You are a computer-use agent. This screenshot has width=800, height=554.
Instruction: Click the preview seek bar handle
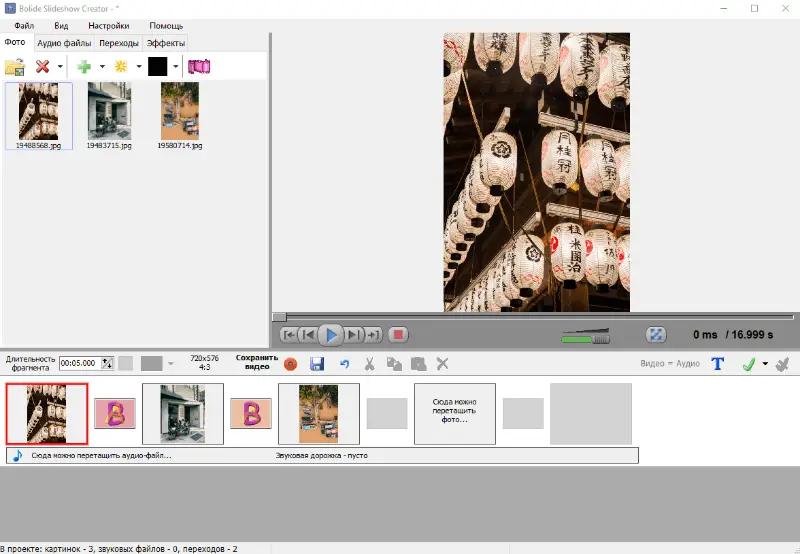tap(279, 317)
